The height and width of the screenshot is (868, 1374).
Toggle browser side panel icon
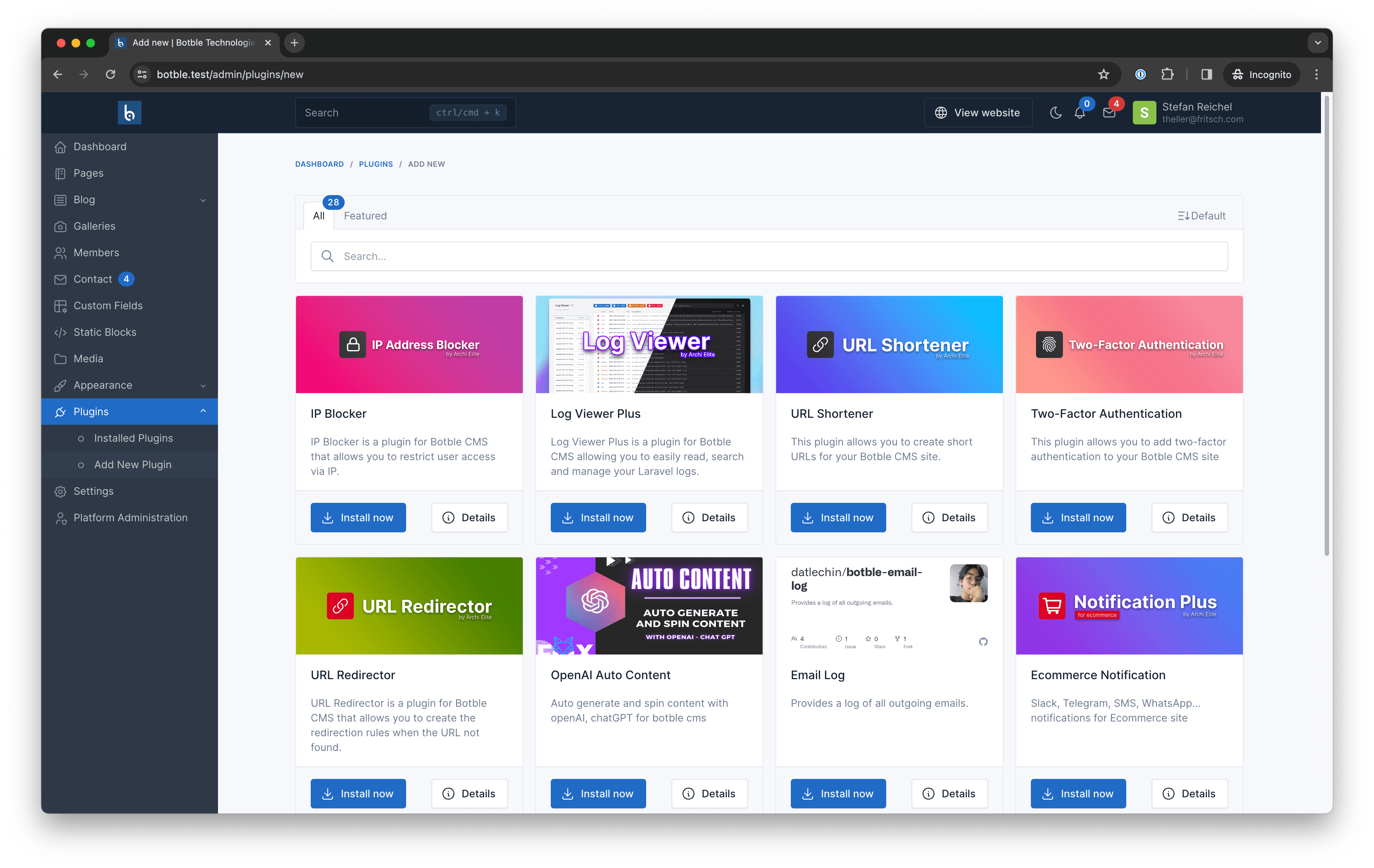click(x=1206, y=74)
